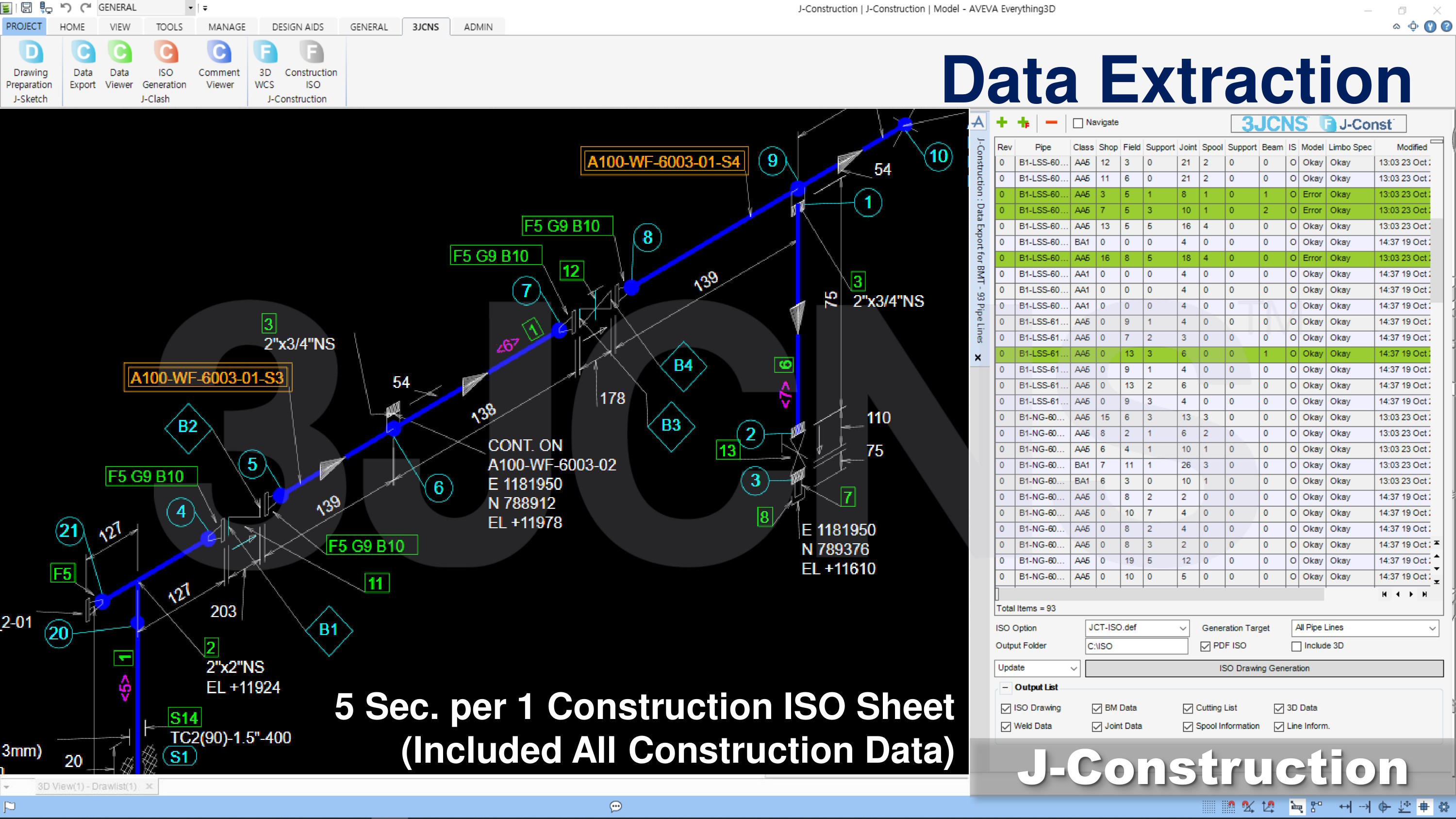Click the add plus icon with red F

(1024, 123)
